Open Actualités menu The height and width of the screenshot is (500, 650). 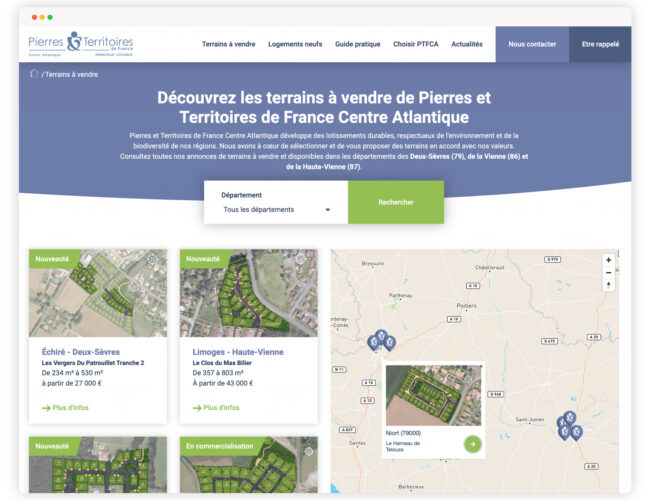tap(467, 44)
